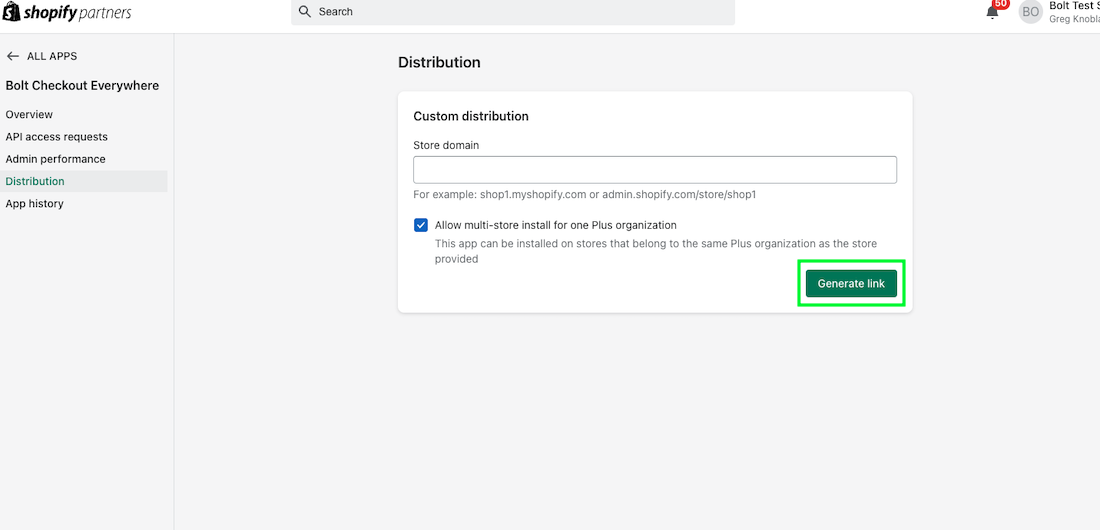Click the ALL APPS link text
Screen dimensions: 1100x530
coord(52,56)
